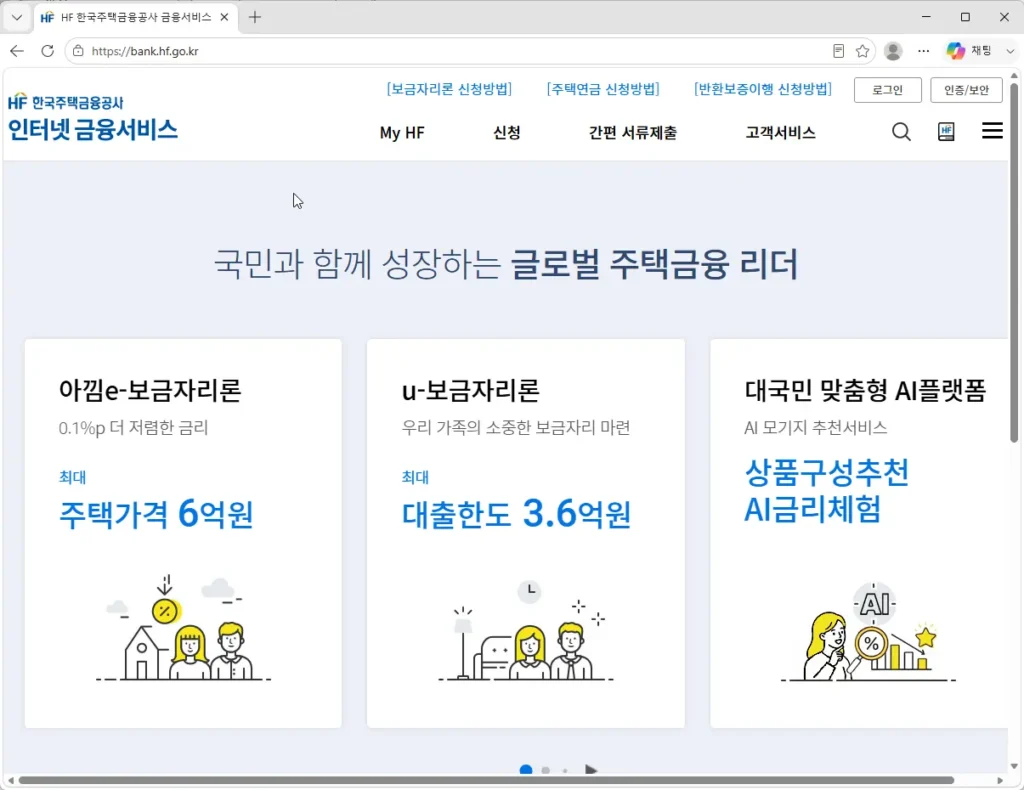Click the couple-on-sofa illustration
1024x790 pixels.
pyautogui.click(x=526, y=630)
